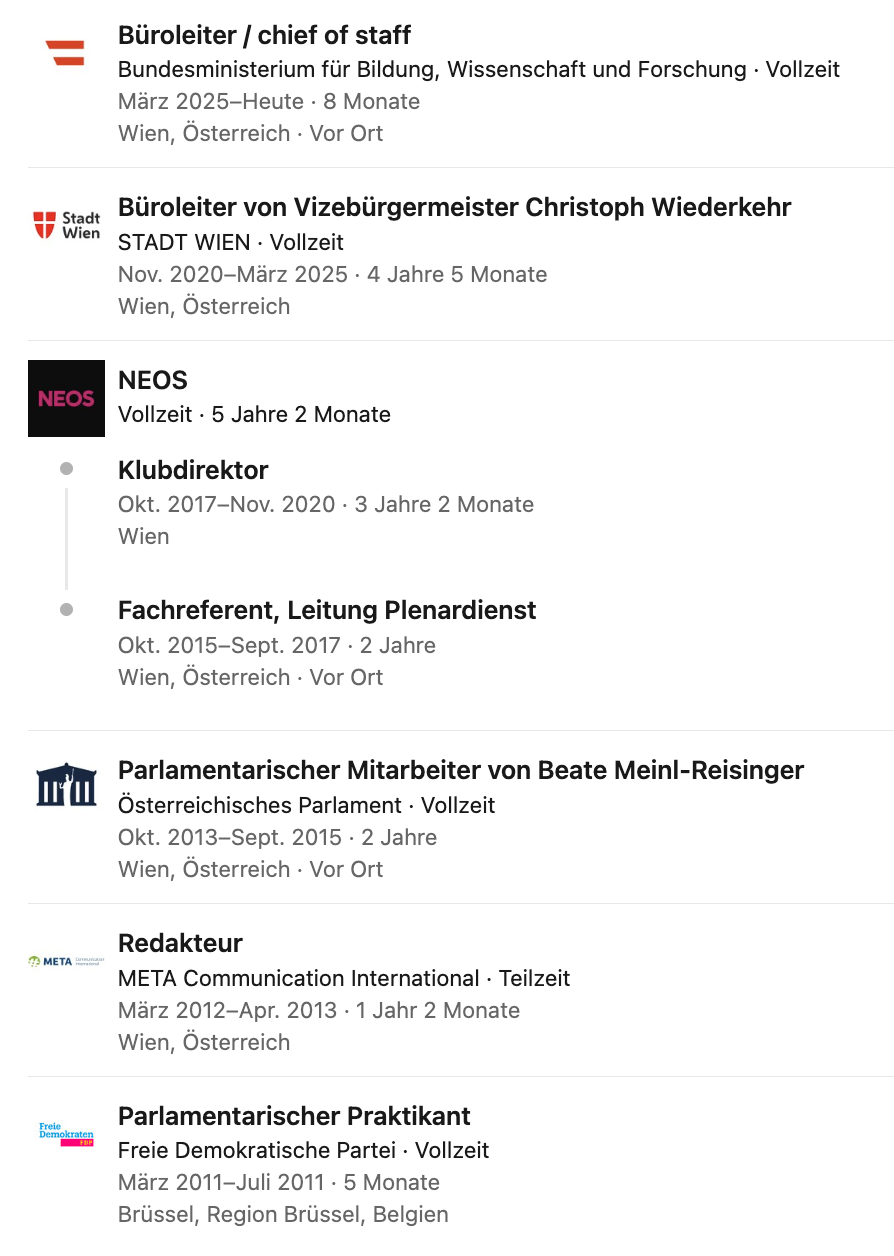The height and width of the screenshot is (1256, 894).
Task: Click the Freie Demokraten FDP logo
Action: 66,1134
